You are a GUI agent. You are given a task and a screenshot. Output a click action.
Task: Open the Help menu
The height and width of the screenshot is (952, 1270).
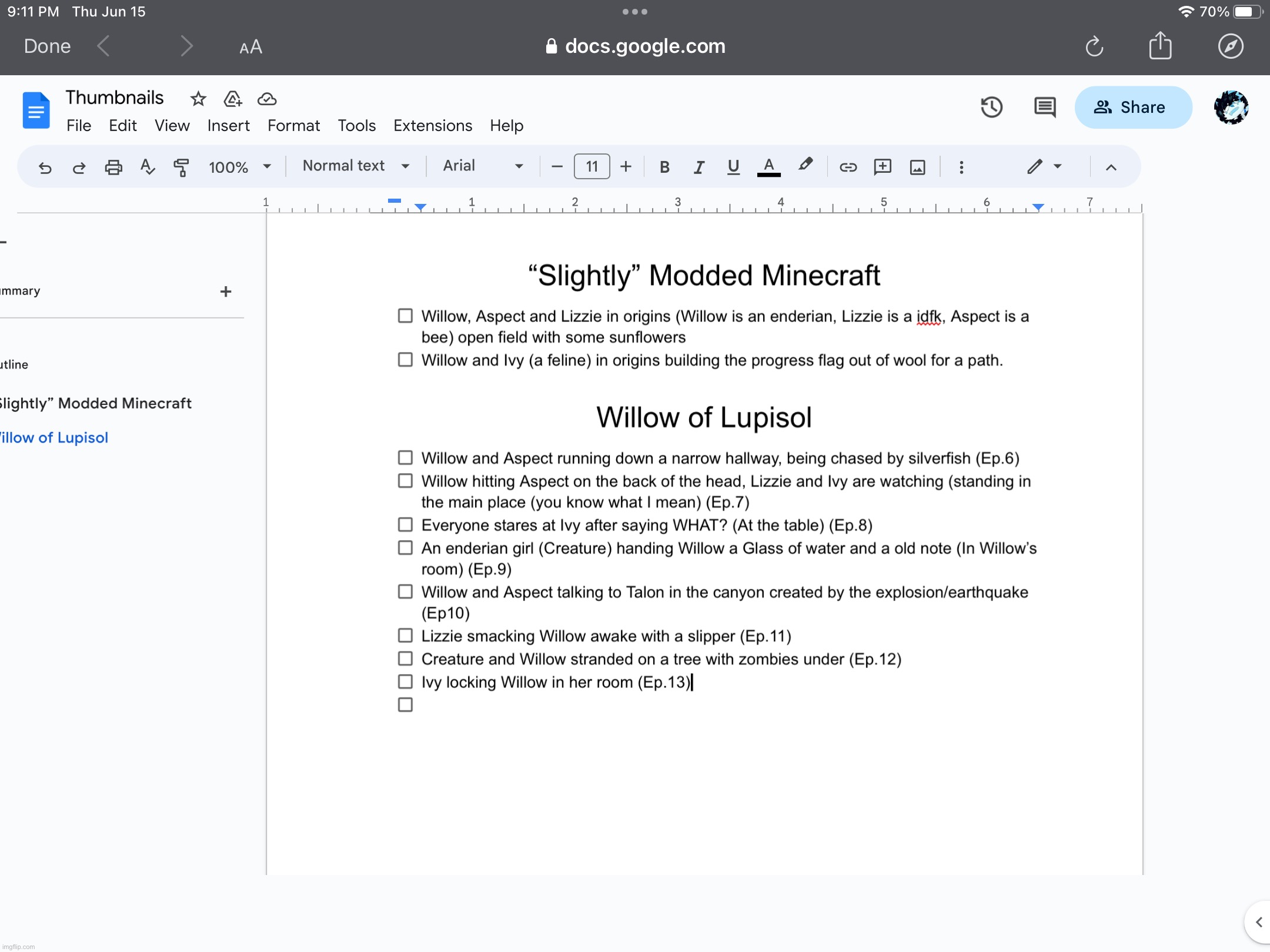coord(506,126)
